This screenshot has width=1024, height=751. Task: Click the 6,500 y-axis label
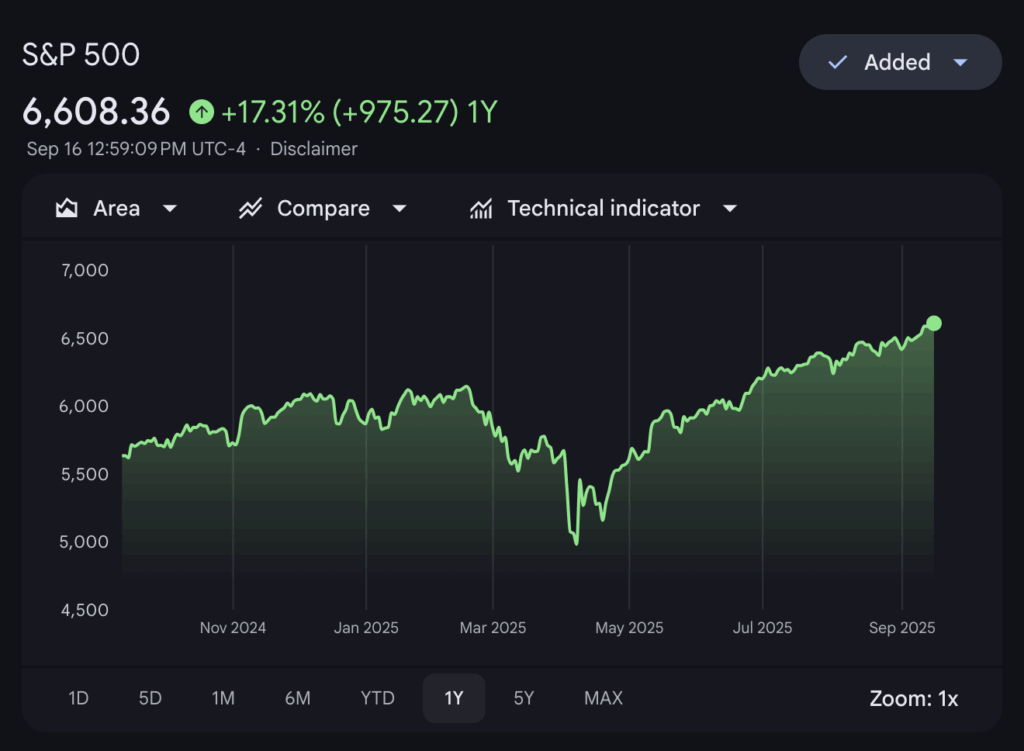pos(85,338)
